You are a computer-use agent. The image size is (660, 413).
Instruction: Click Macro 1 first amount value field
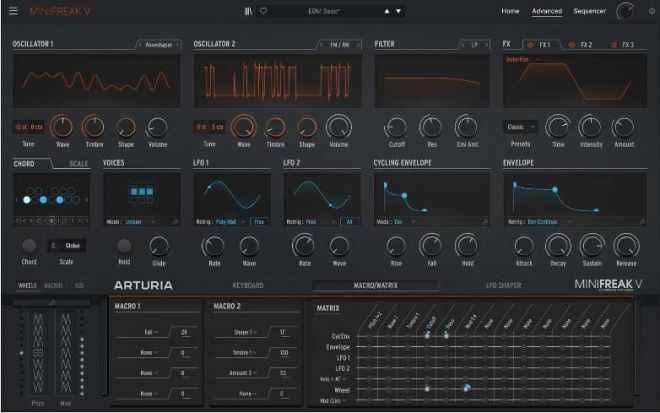click(x=184, y=332)
